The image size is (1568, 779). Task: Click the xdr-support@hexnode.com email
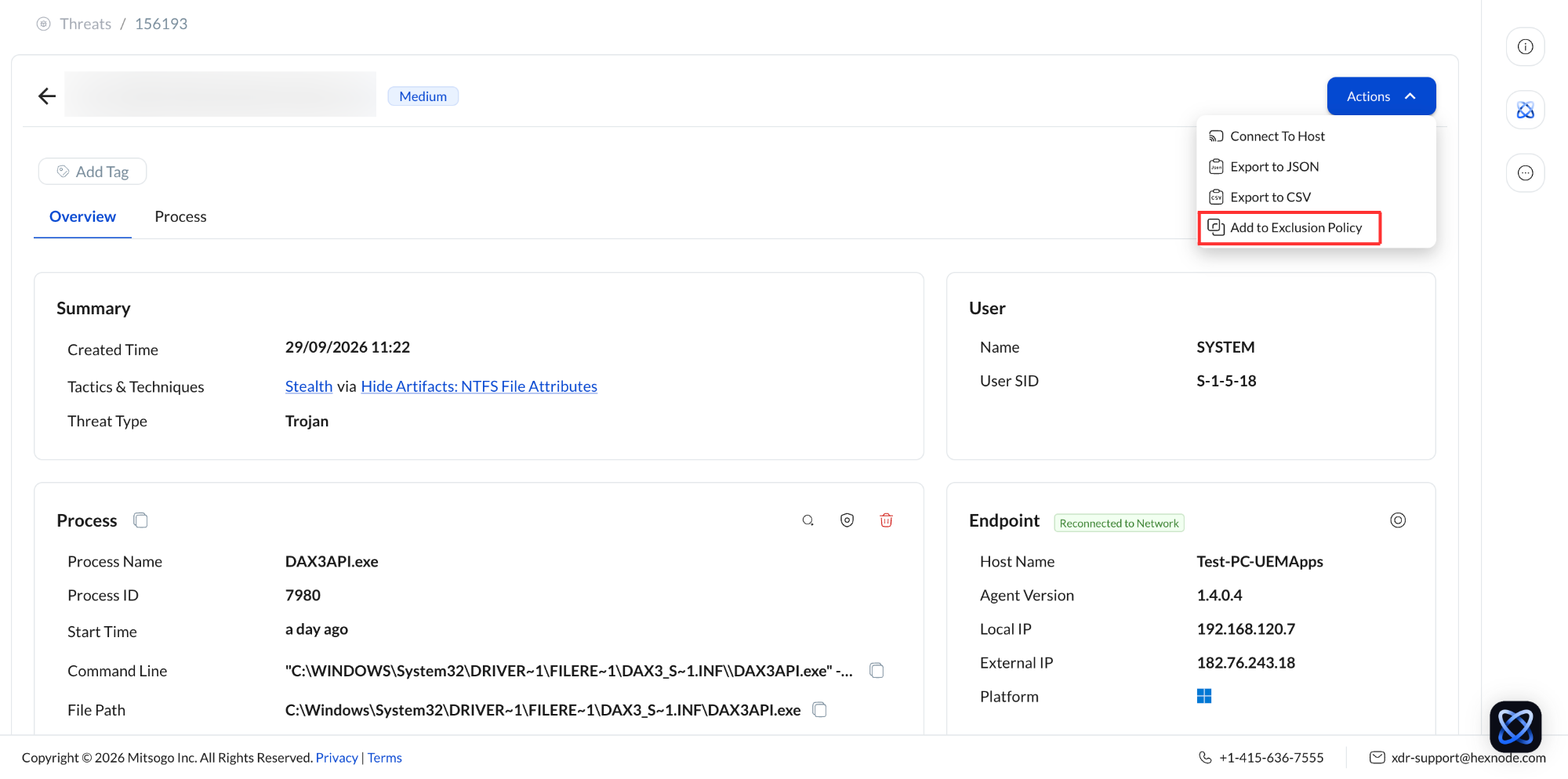click(x=1468, y=758)
